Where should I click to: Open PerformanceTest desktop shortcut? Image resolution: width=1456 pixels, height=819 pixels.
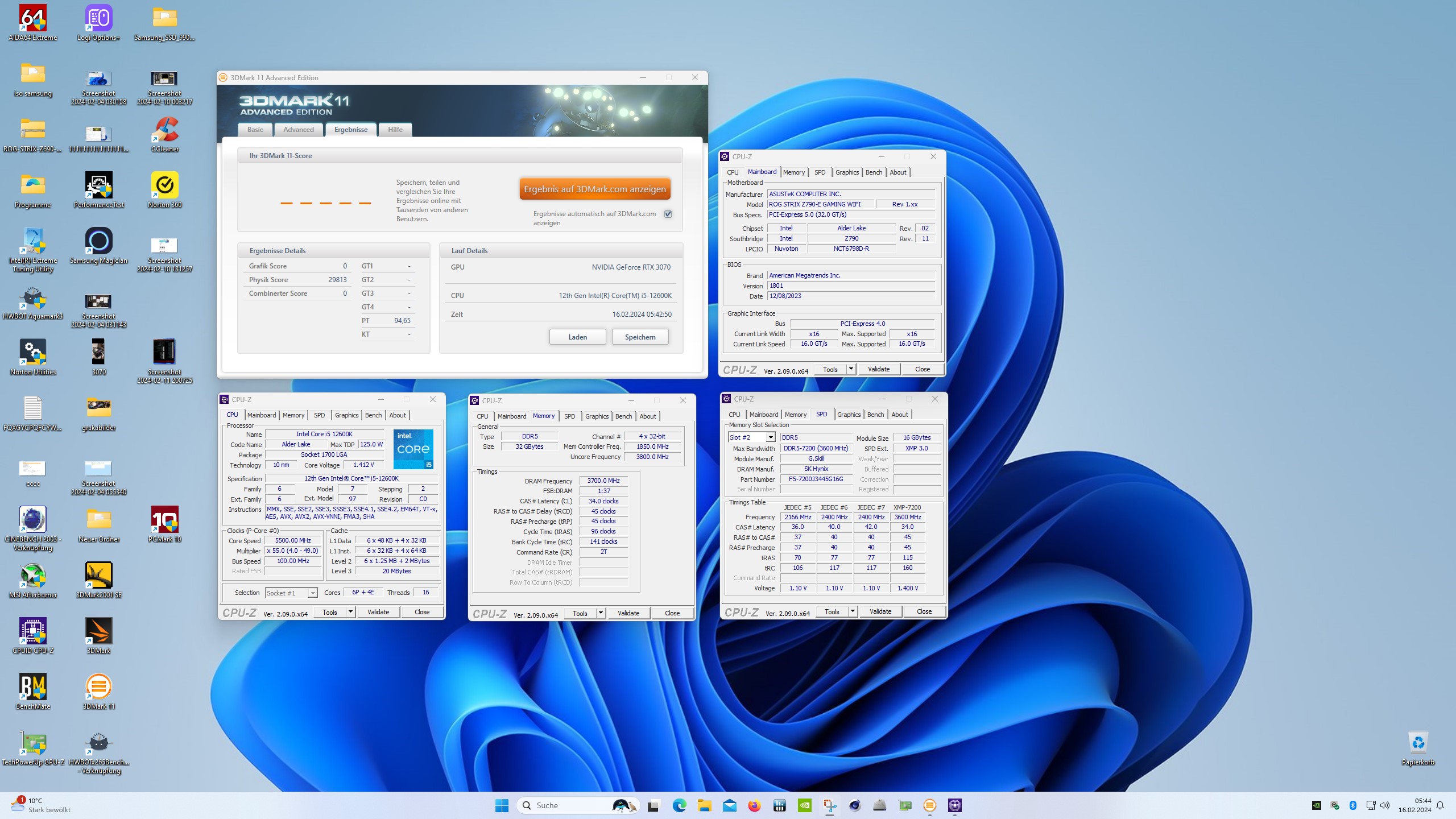tap(98, 191)
